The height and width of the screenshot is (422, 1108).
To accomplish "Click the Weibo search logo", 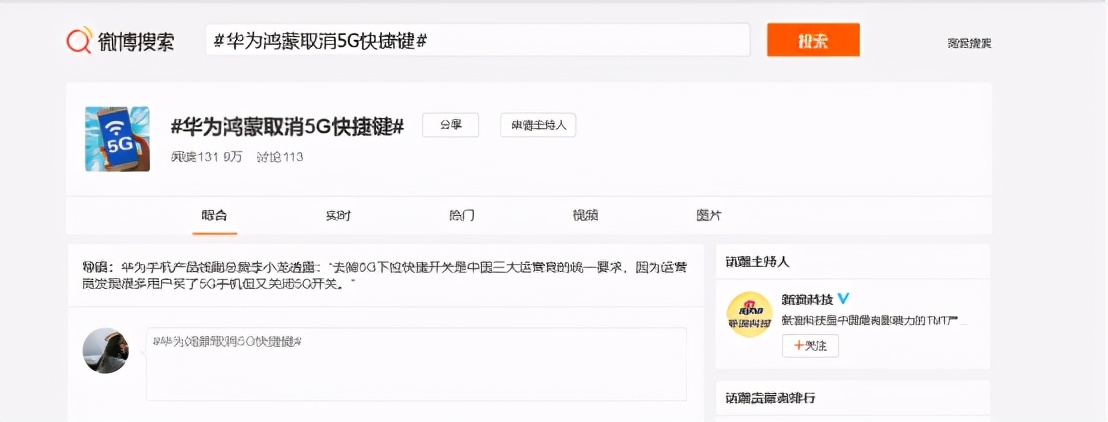I will [x=120, y=40].
